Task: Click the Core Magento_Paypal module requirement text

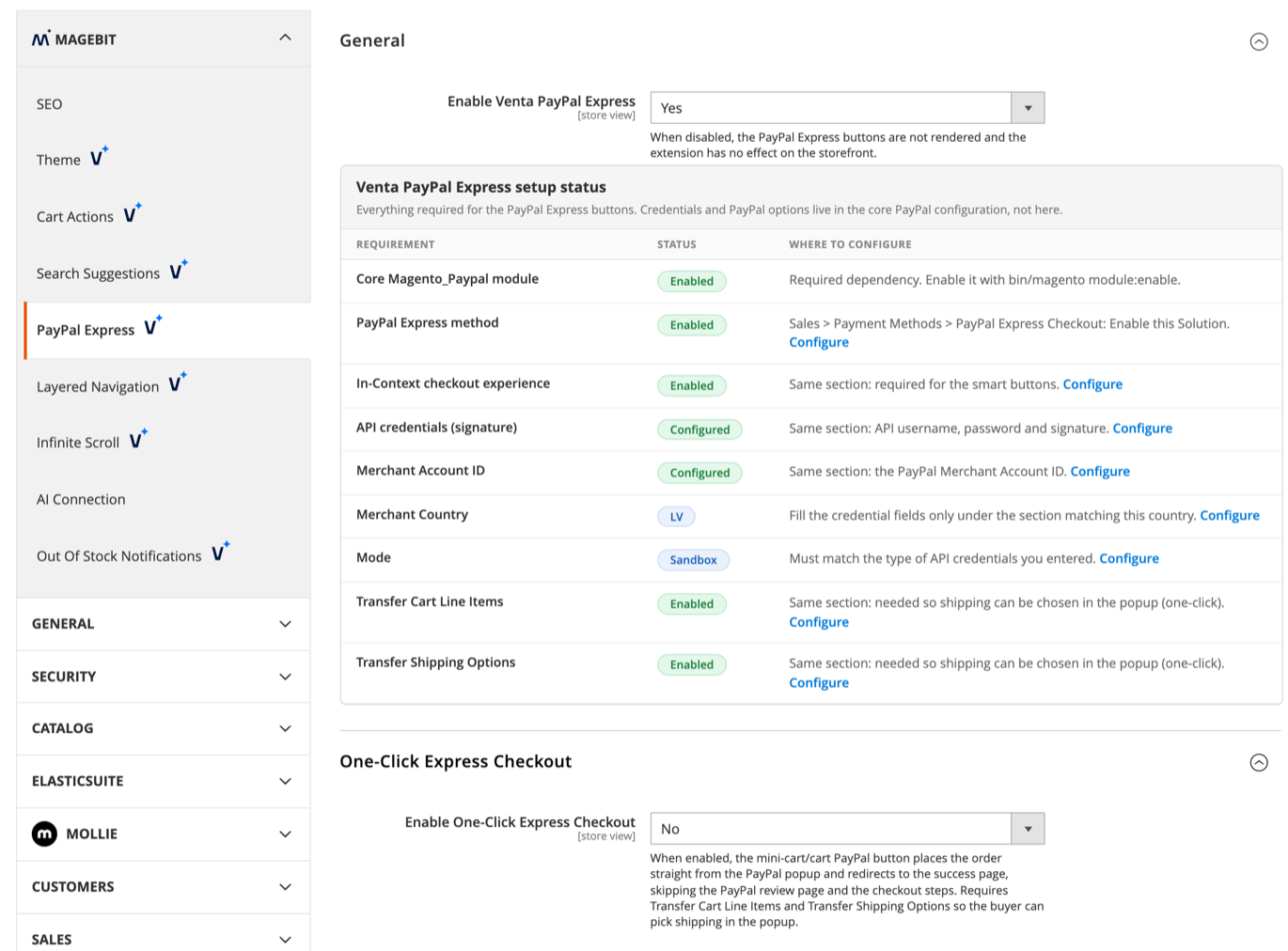Action: (448, 279)
